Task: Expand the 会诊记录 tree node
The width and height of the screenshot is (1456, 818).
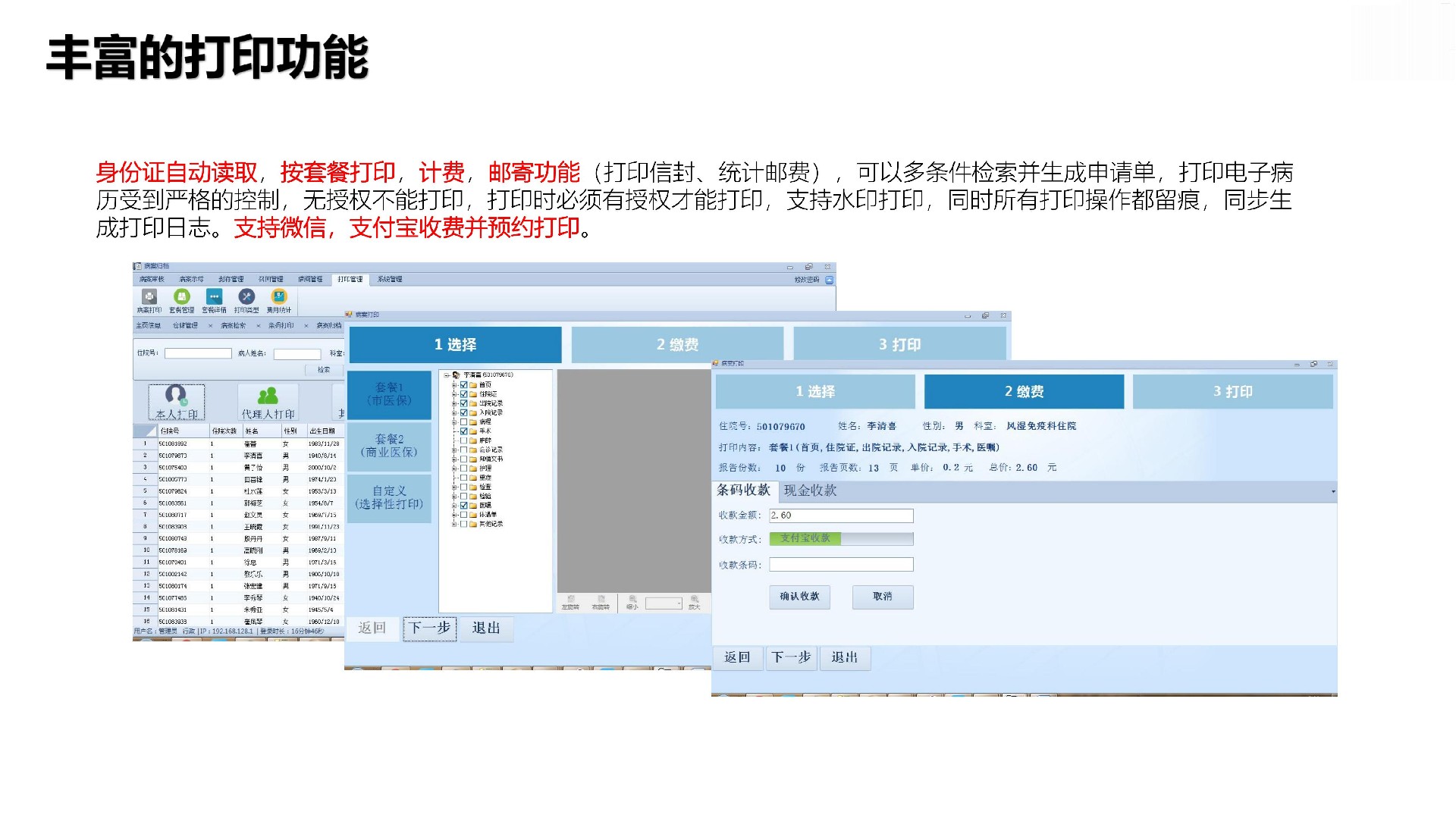Action: (x=454, y=450)
